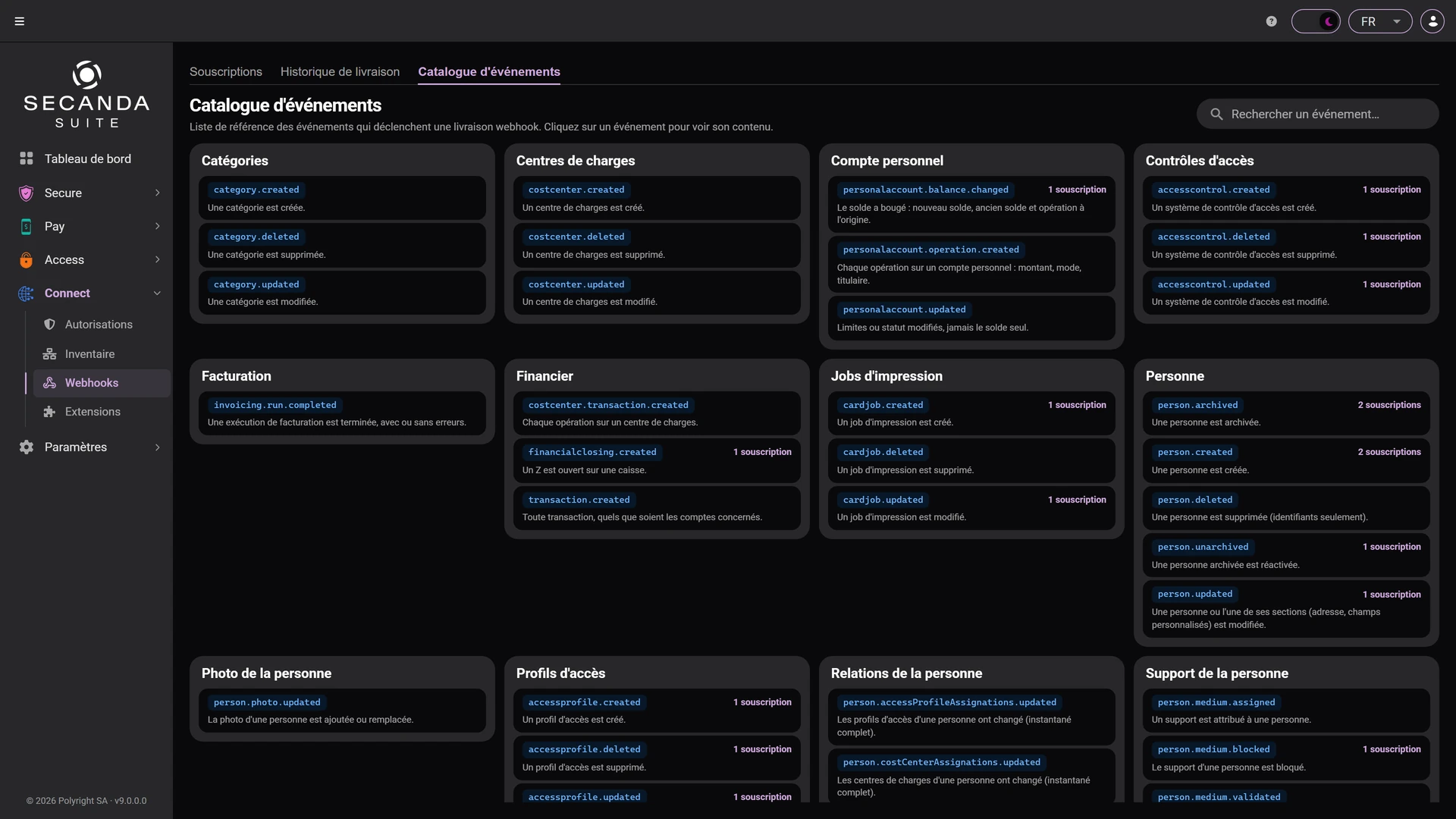Open the costcenter.deleted event
The width and height of the screenshot is (1456, 819).
tap(657, 245)
